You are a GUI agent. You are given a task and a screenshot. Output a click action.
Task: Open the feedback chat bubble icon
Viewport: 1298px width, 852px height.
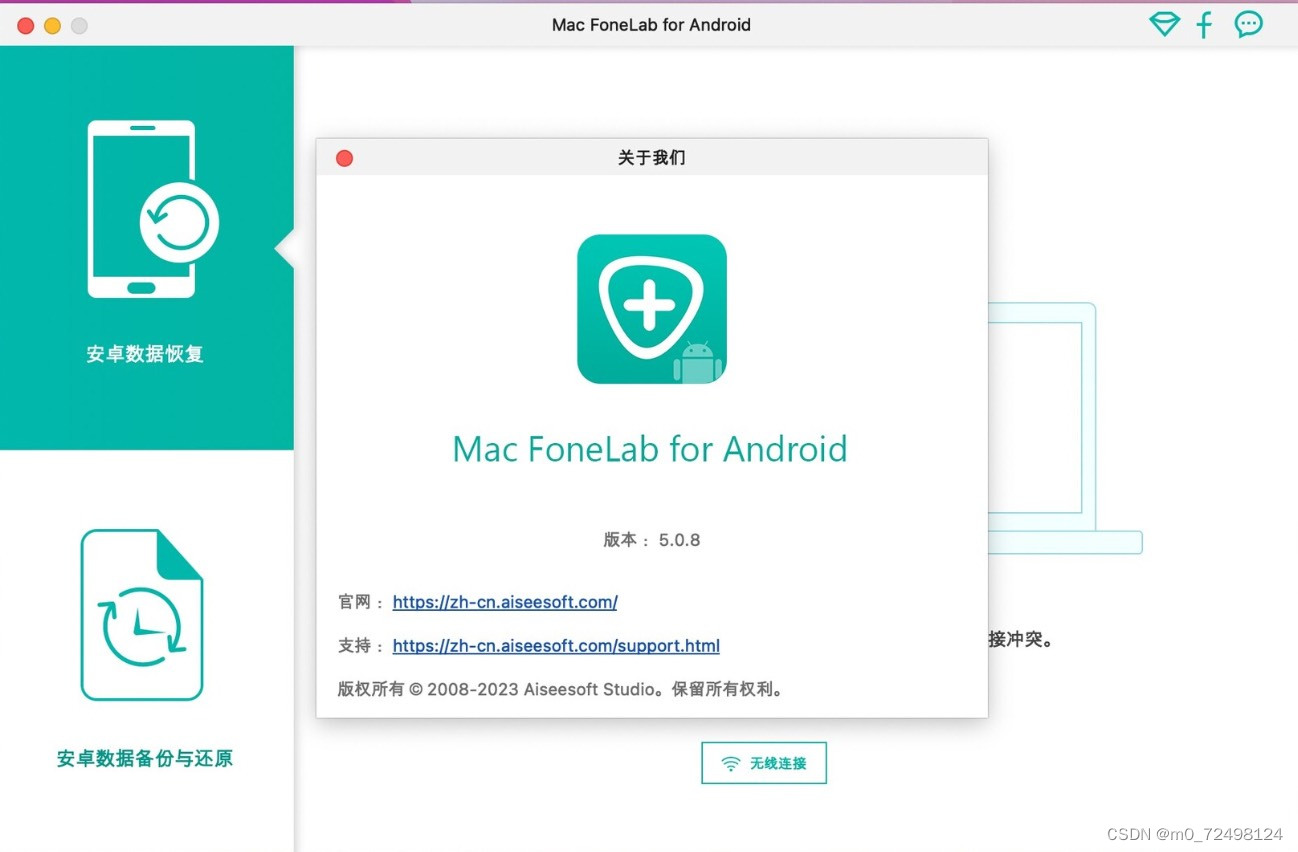click(x=1248, y=24)
